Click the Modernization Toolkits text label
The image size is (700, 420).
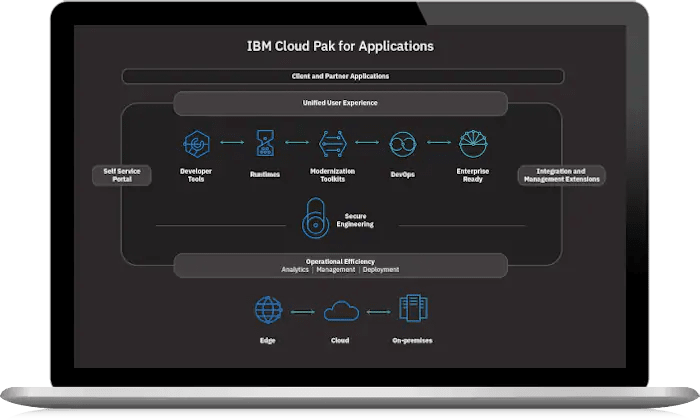(333, 175)
